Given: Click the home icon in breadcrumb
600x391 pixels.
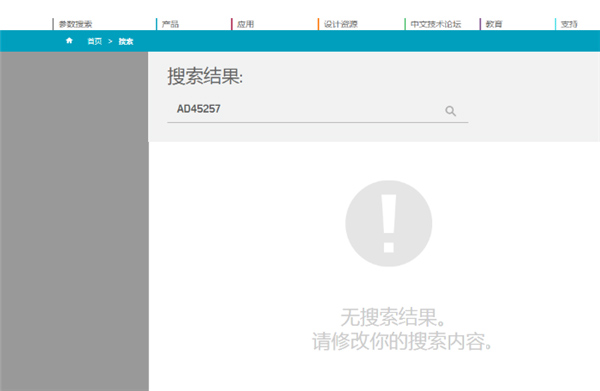Looking at the screenshot, I should pos(69,41).
